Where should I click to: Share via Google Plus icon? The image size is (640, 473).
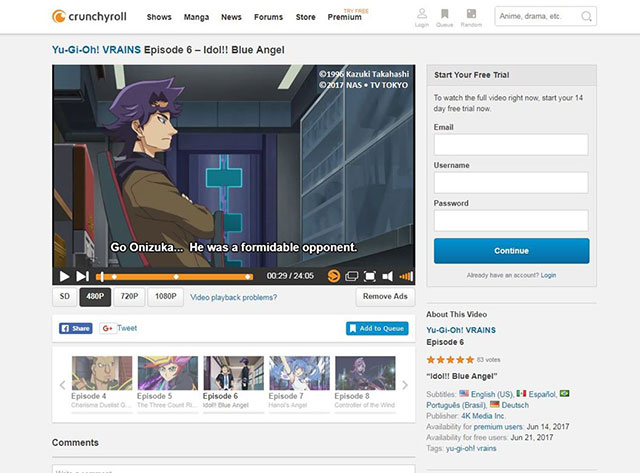click(107, 328)
